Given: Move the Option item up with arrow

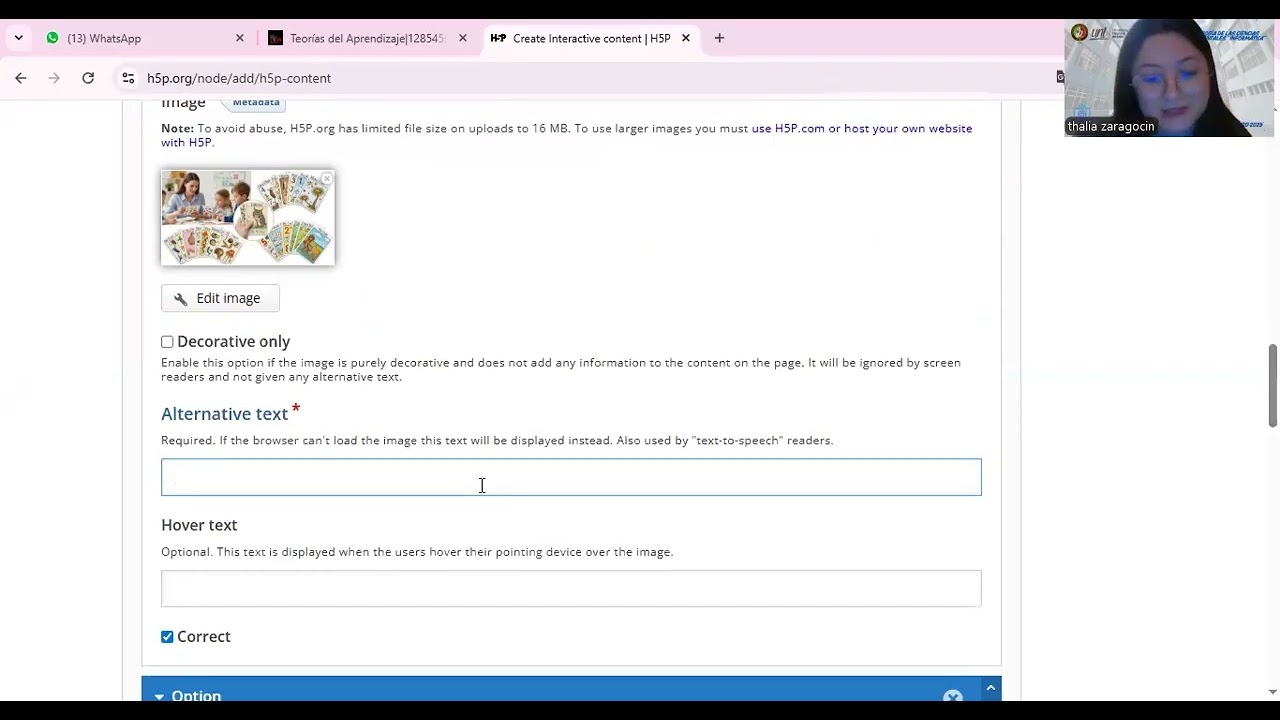Looking at the screenshot, I should pyautogui.click(x=991, y=688).
